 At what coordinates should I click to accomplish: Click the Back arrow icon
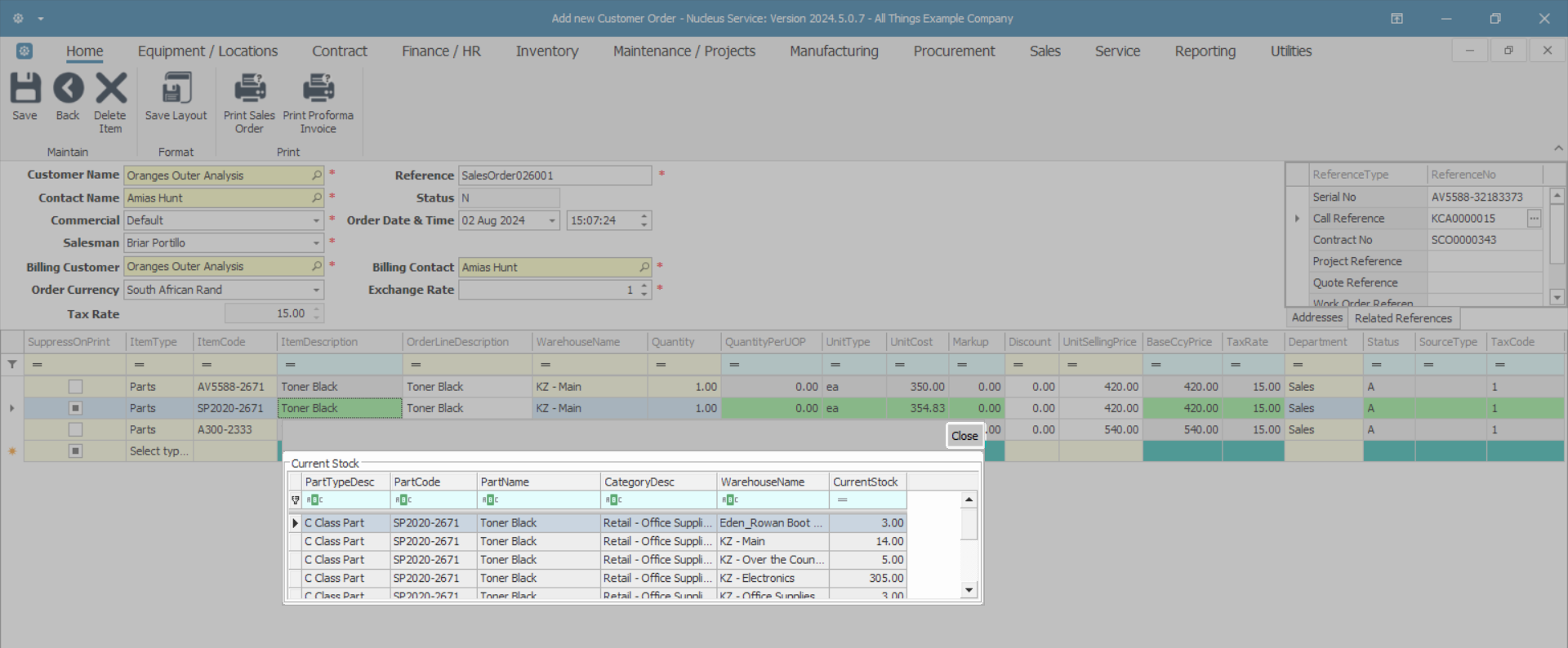pos(68,88)
